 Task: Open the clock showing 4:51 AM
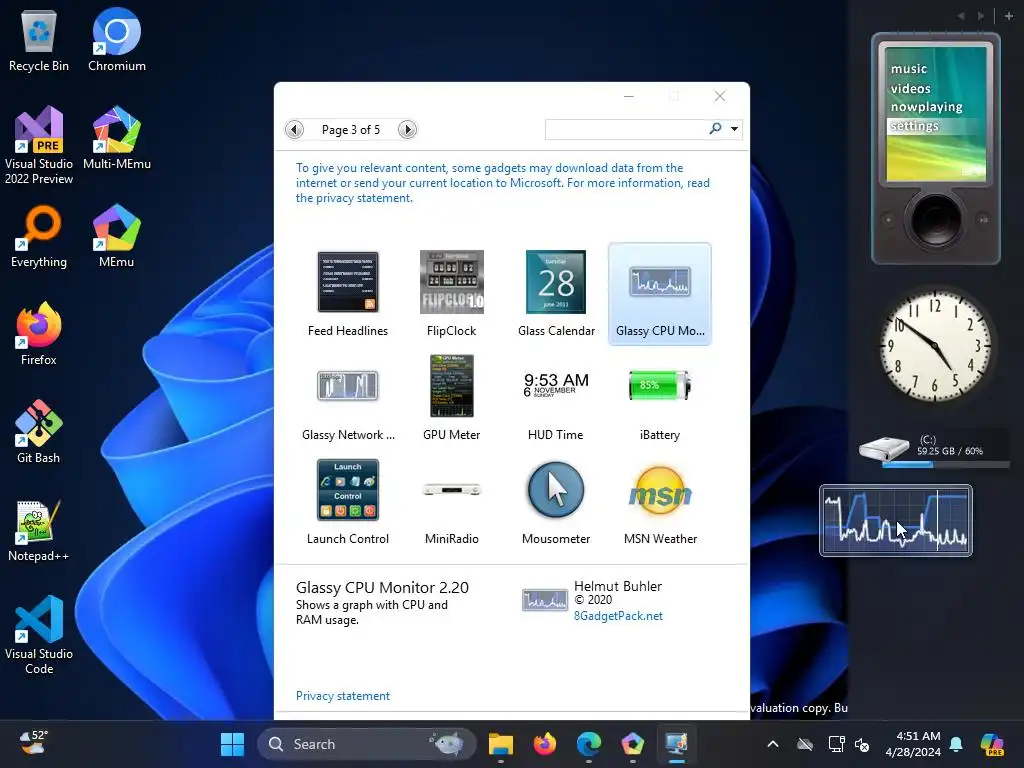(x=913, y=744)
